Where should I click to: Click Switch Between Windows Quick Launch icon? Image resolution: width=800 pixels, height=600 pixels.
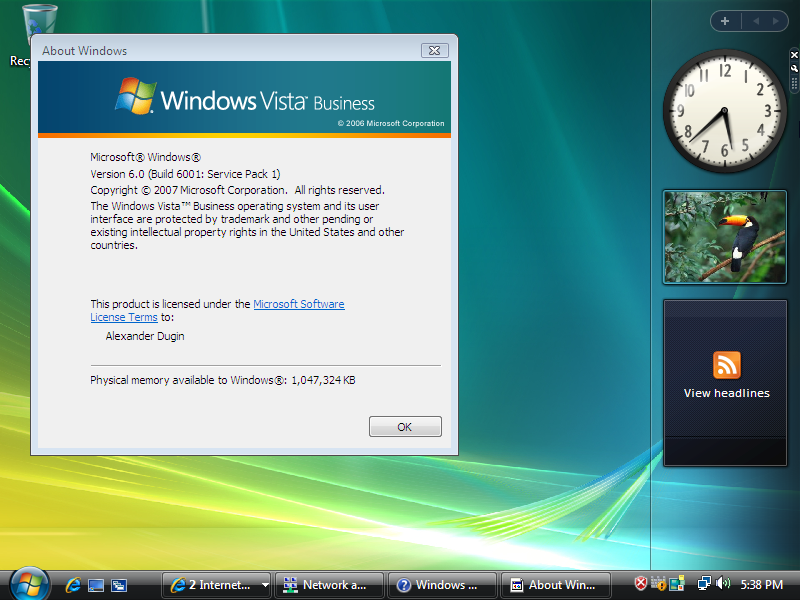click(x=119, y=585)
